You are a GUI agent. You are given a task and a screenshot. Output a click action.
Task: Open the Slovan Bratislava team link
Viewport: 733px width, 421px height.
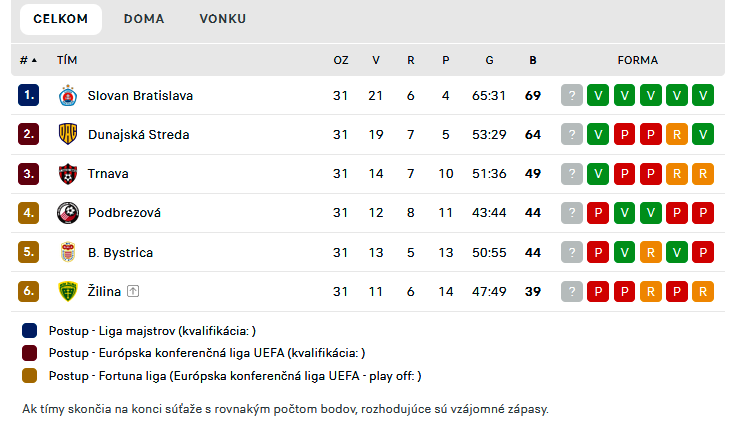140,96
